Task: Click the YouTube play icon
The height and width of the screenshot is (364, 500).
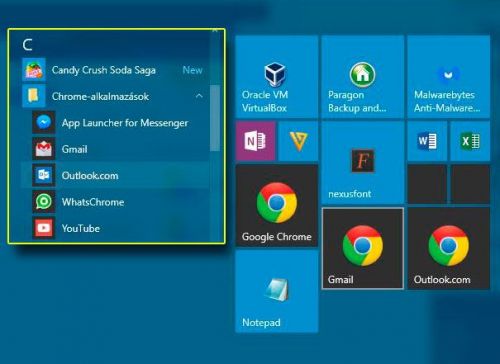Action: pos(44,228)
